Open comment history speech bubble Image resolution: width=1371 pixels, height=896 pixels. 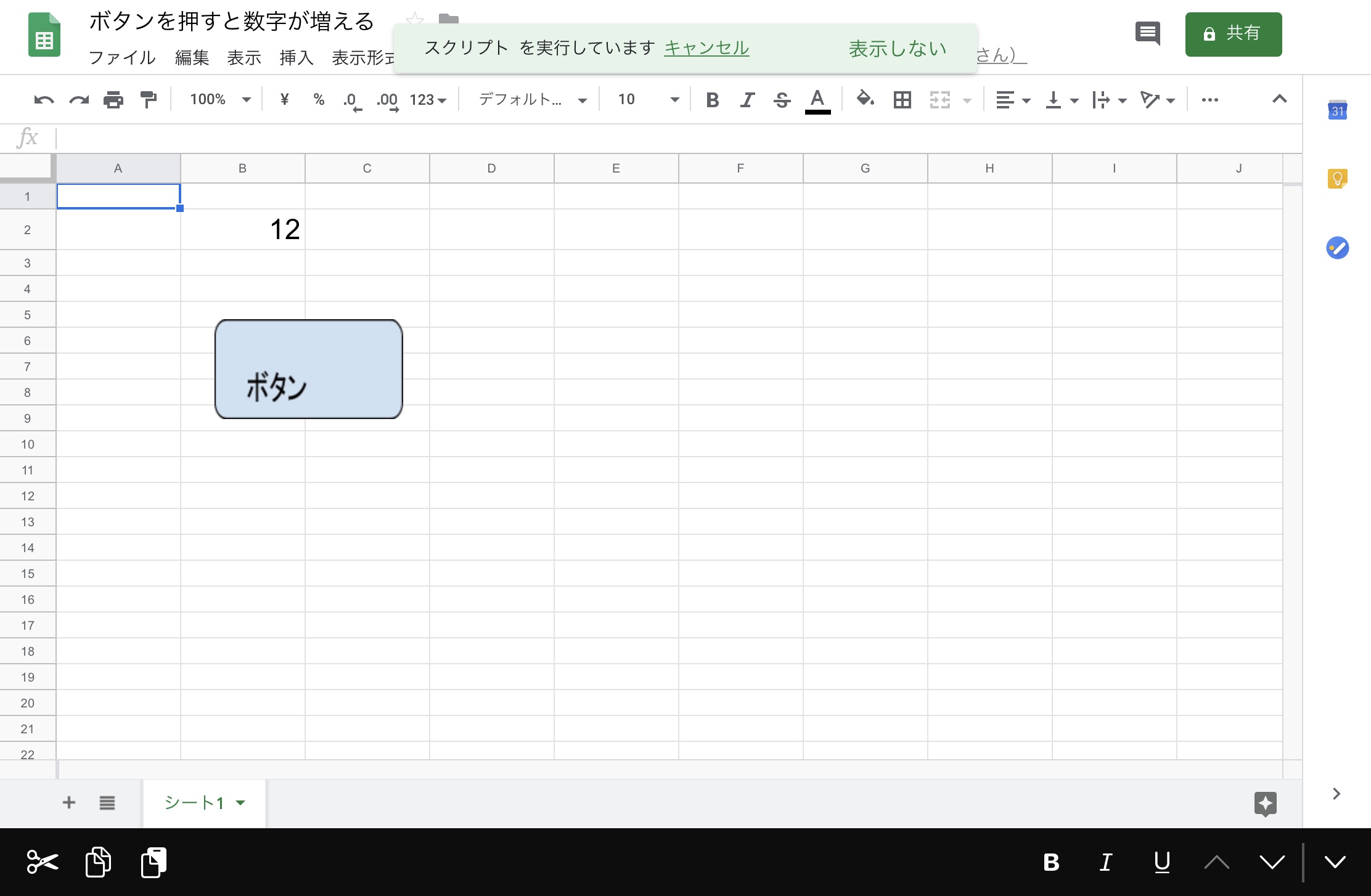(1147, 33)
